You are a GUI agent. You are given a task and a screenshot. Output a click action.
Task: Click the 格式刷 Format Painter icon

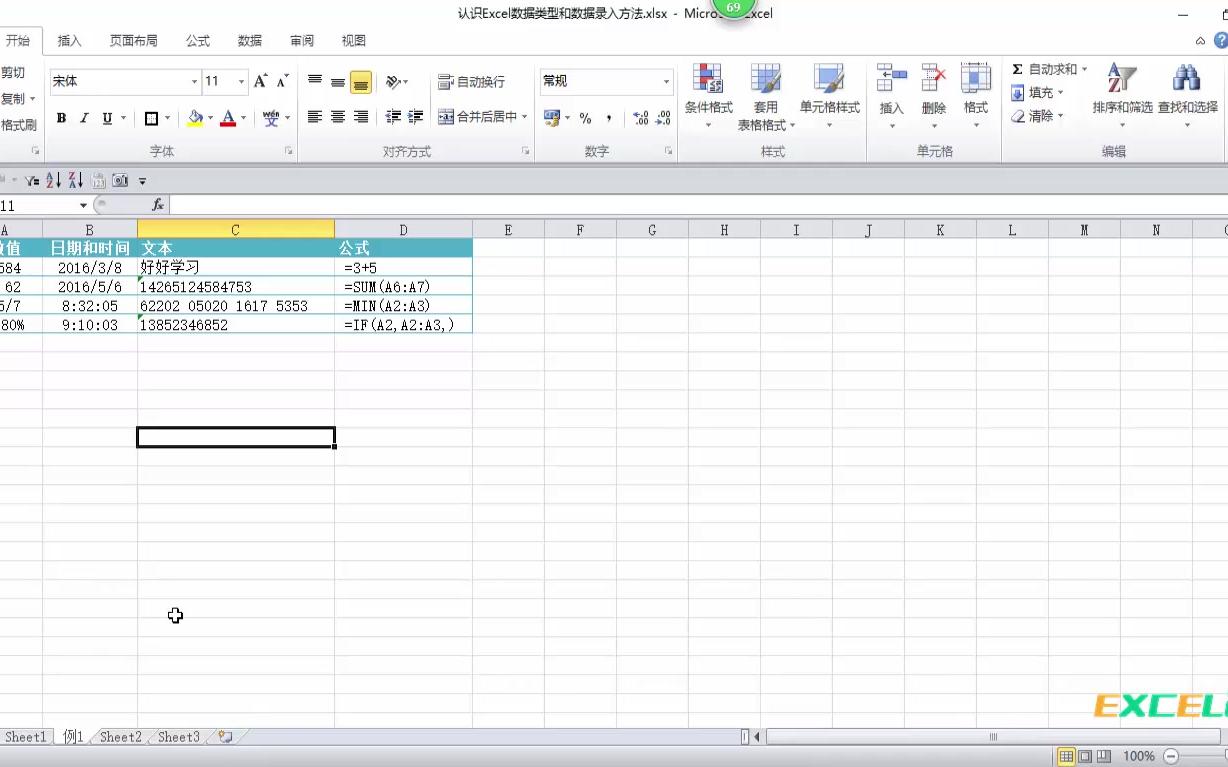click(x=20, y=125)
